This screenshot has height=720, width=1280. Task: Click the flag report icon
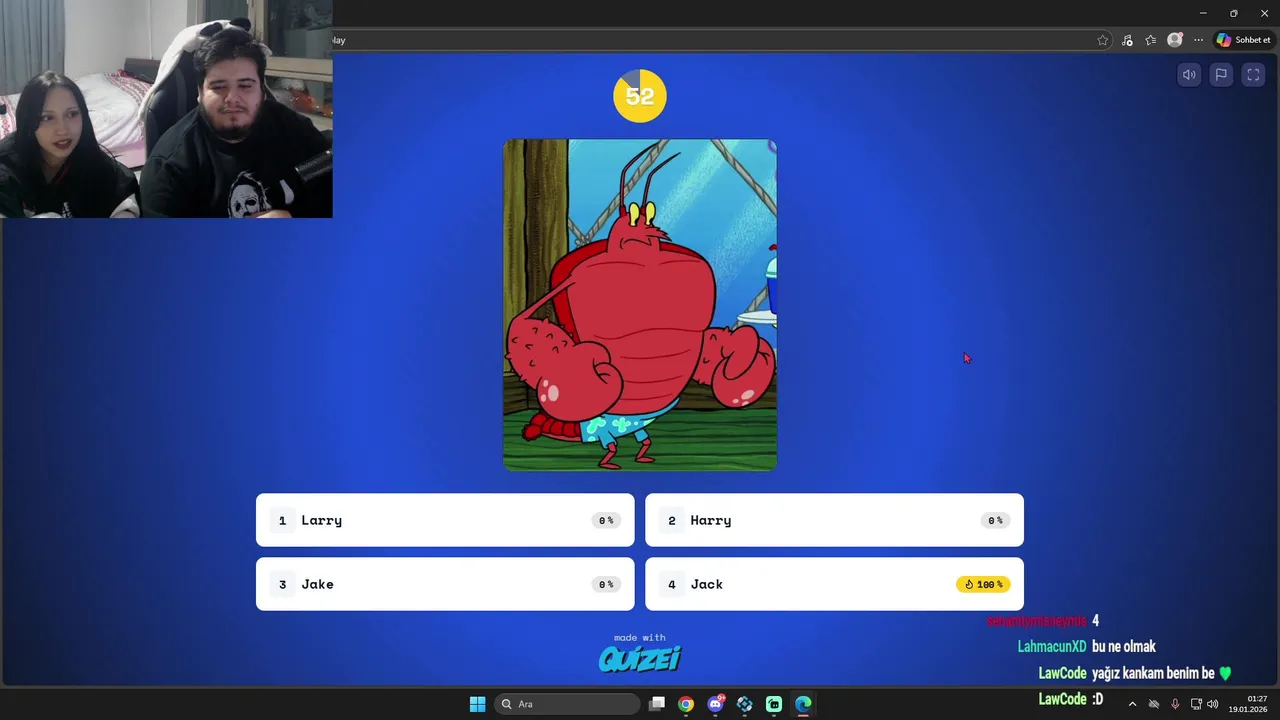[1221, 75]
